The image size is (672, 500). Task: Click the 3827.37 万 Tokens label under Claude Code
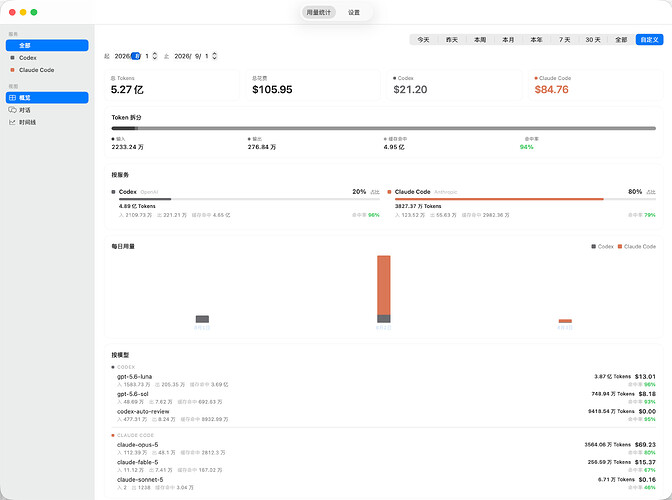[x=418, y=206]
